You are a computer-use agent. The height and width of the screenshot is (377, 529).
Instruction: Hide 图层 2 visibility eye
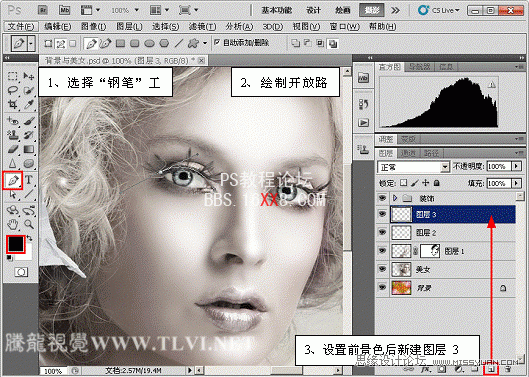[x=382, y=232]
